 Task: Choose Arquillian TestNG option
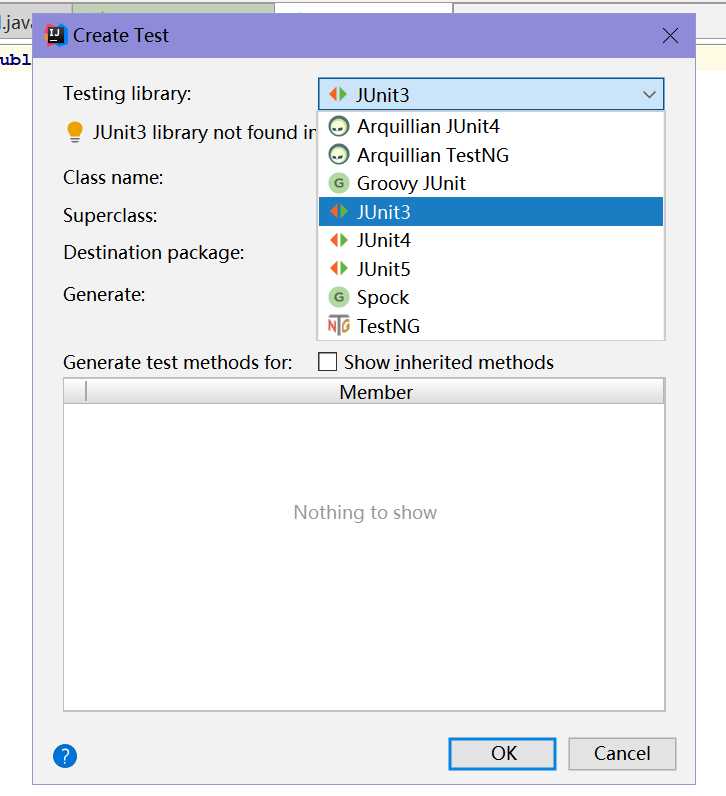point(490,155)
